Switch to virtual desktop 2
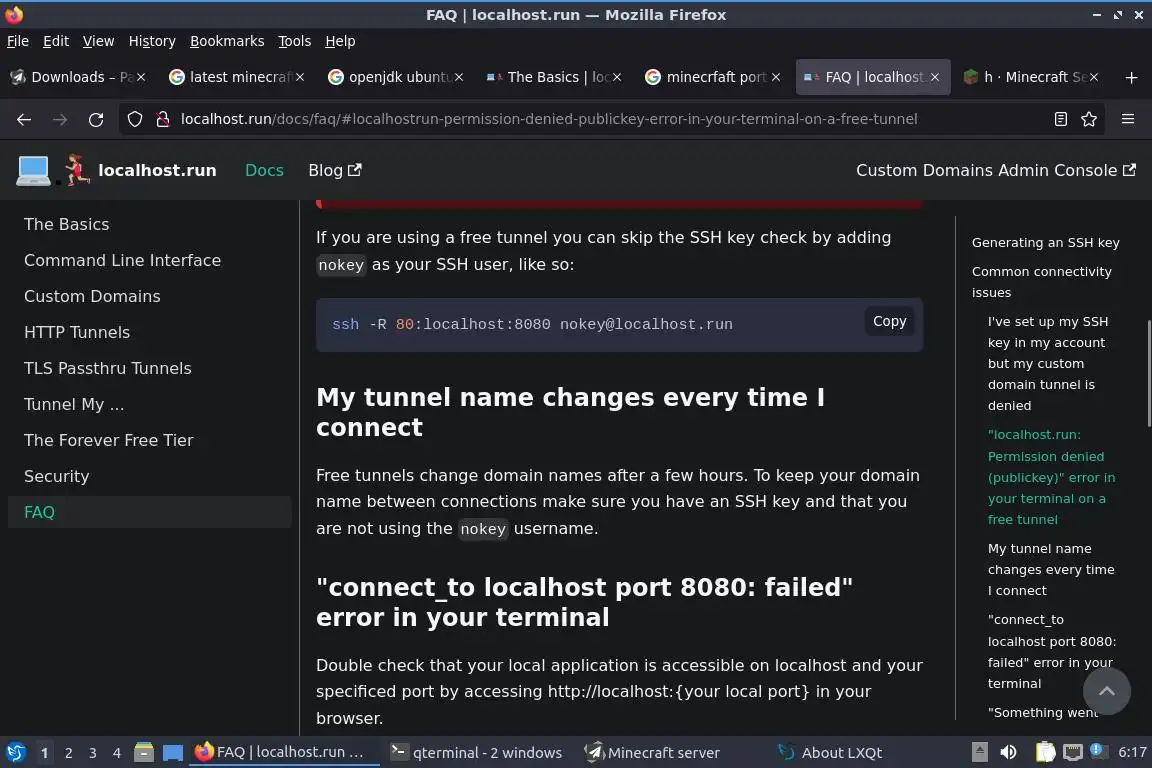Viewport: 1152px width, 768px height. tap(68, 753)
